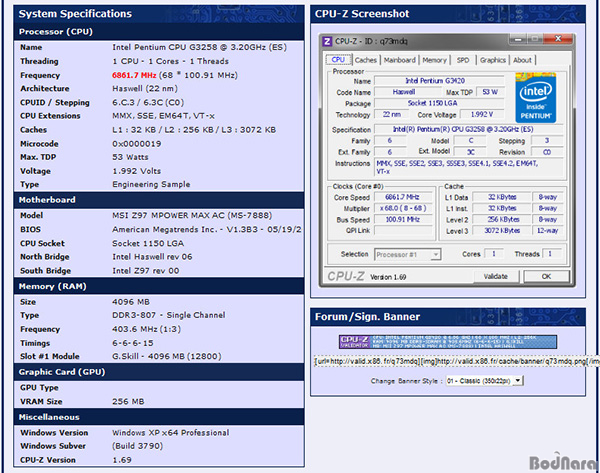Open the About tab
The image size is (600, 473).
click(522, 60)
